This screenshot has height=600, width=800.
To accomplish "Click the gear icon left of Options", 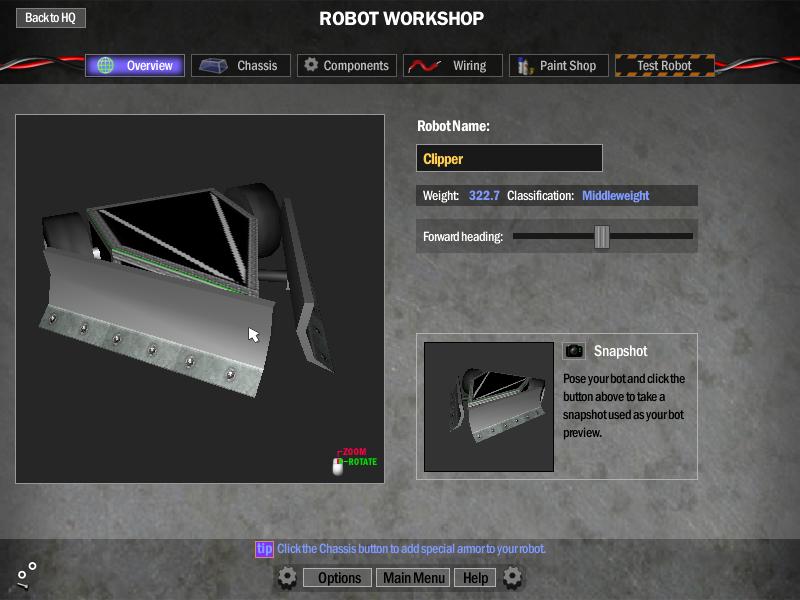I will [287, 578].
